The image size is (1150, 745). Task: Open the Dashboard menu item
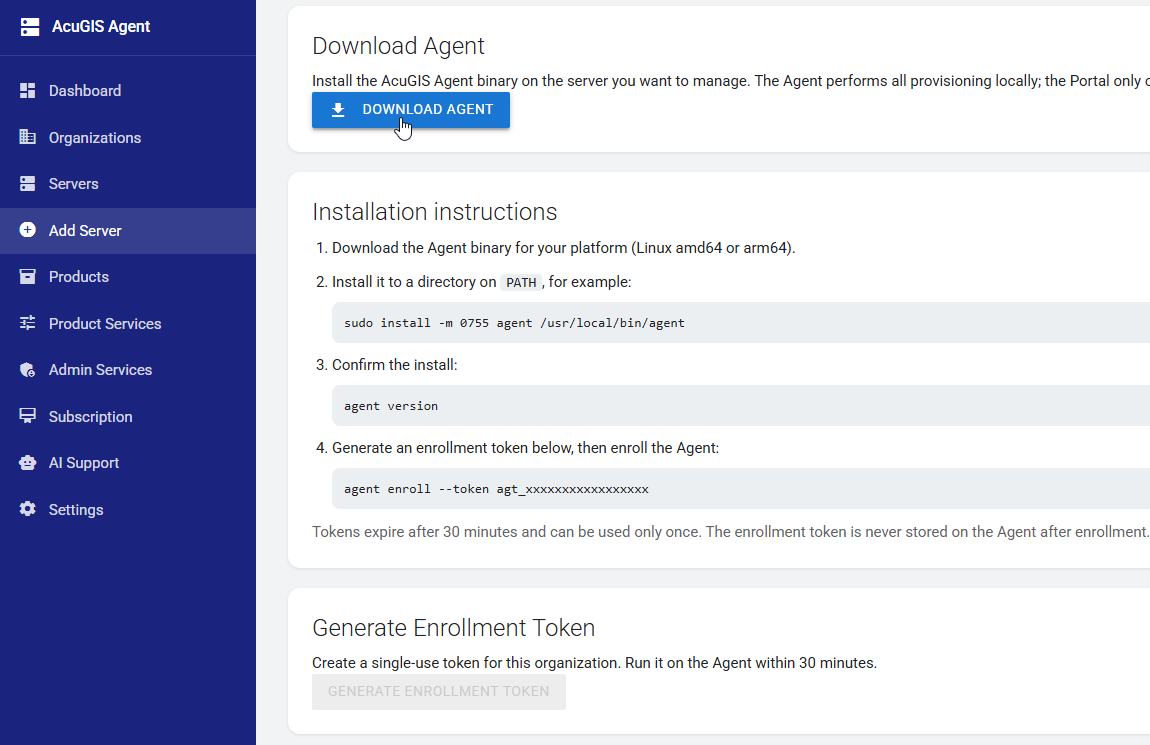click(128, 91)
